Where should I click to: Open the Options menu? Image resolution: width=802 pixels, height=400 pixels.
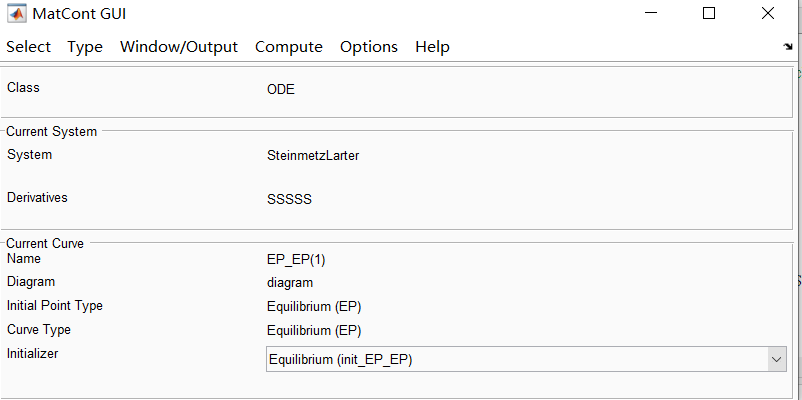pos(369,47)
